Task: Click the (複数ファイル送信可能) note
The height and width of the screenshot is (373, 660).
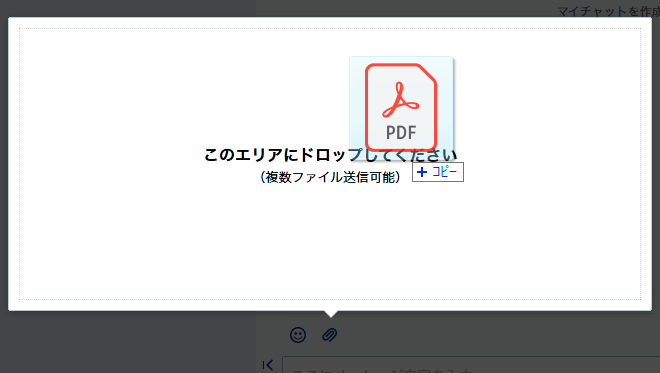Action: point(330,177)
